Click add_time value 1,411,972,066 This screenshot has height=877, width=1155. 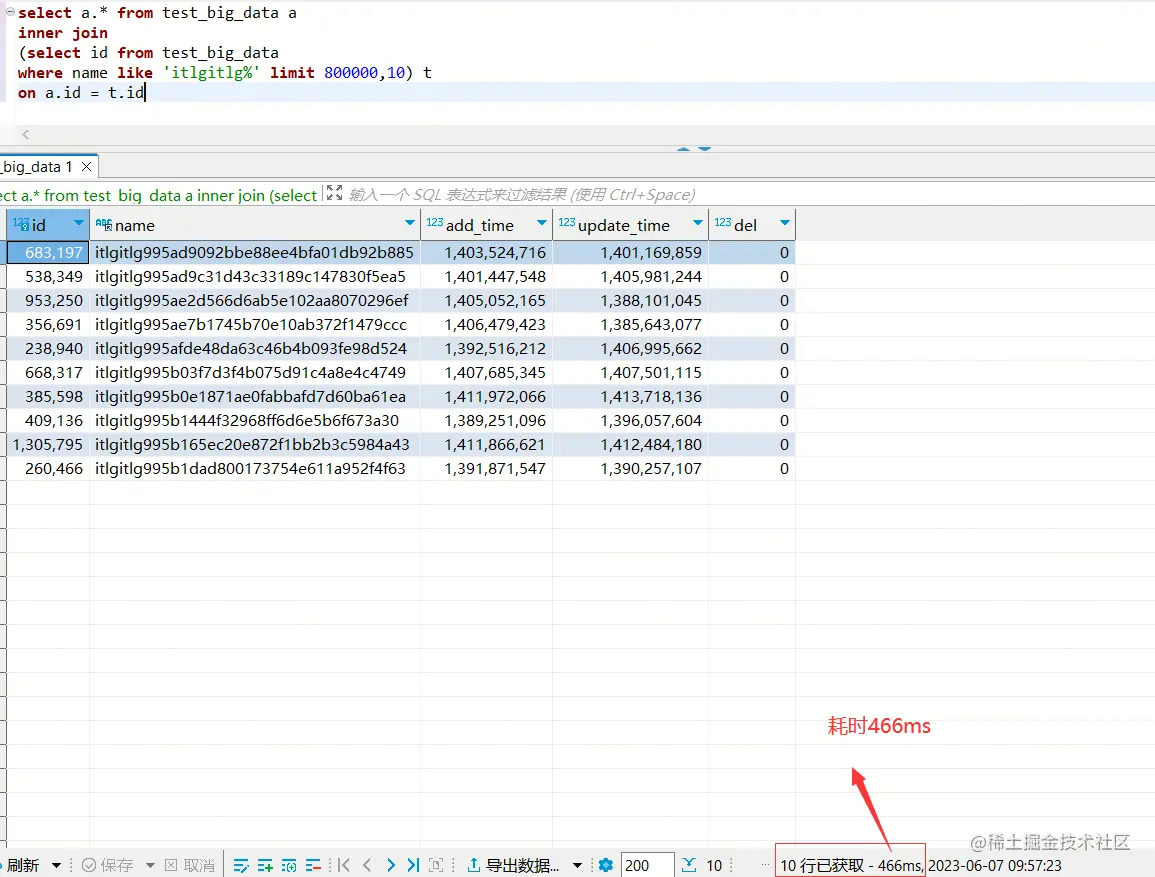click(487, 396)
